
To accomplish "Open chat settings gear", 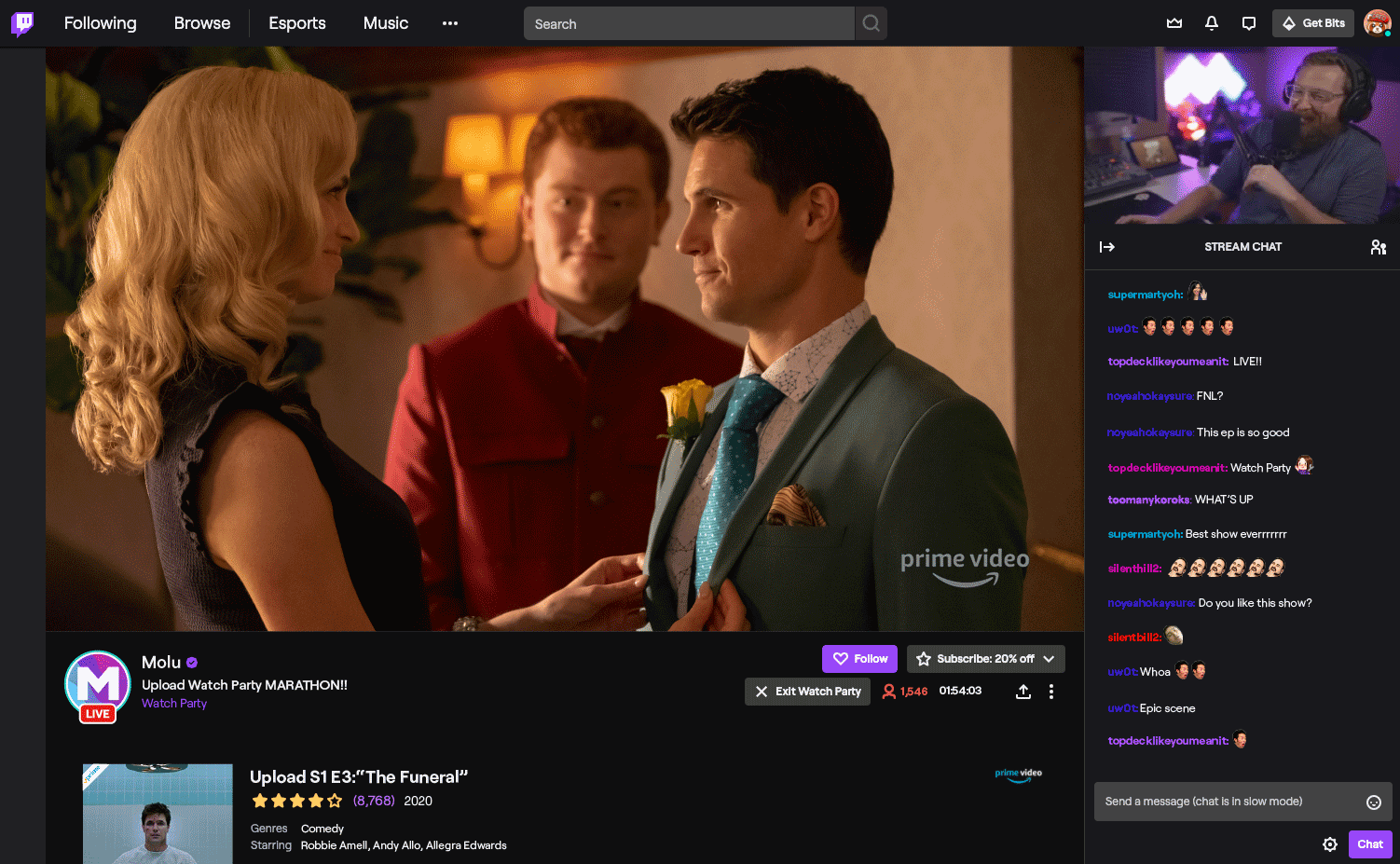I will pos(1330,843).
